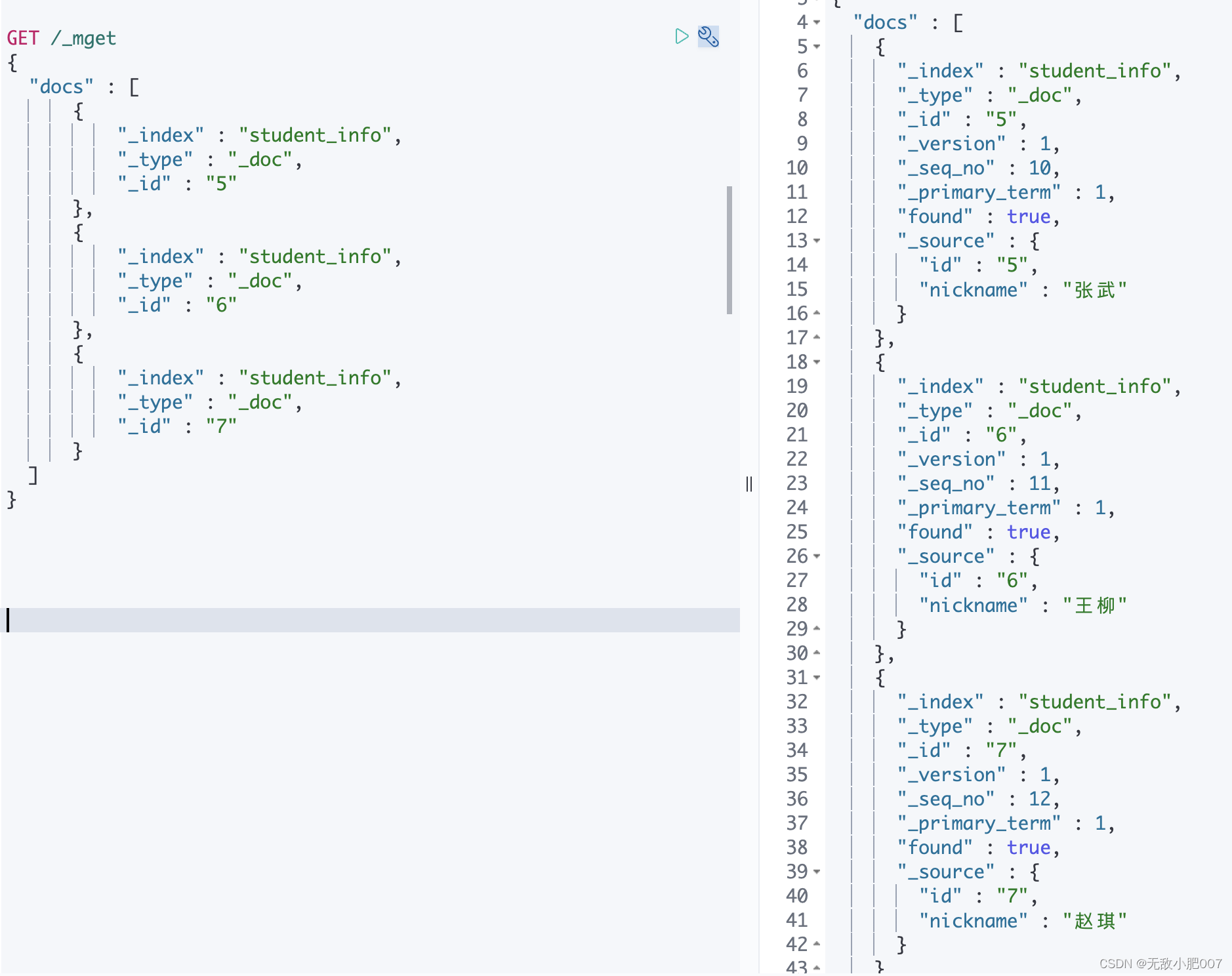Click the green play button to send request
The height and width of the screenshot is (976, 1232).
682,36
